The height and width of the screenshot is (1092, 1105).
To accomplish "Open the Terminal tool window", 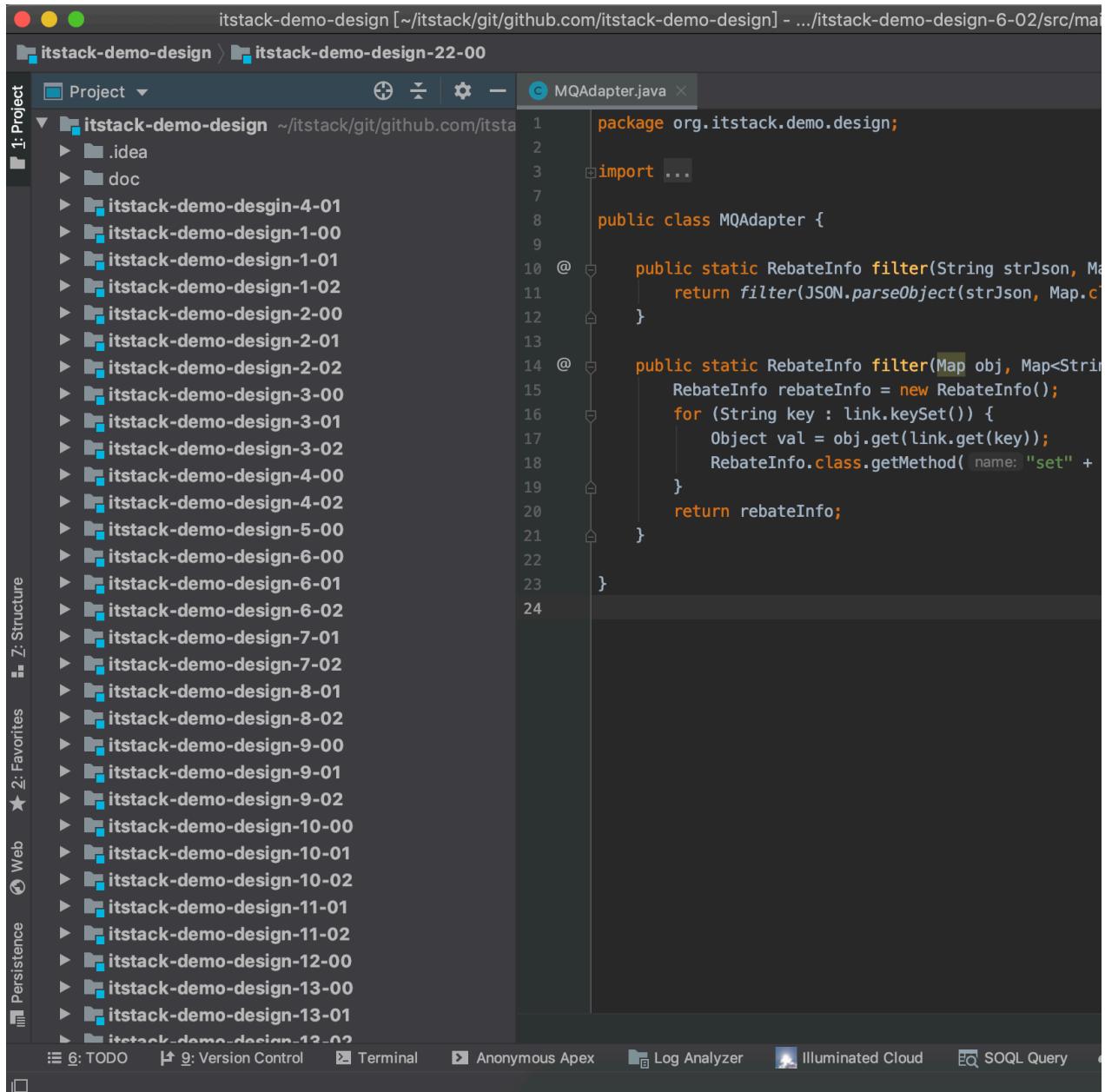I will click(x=377, y=1058).
